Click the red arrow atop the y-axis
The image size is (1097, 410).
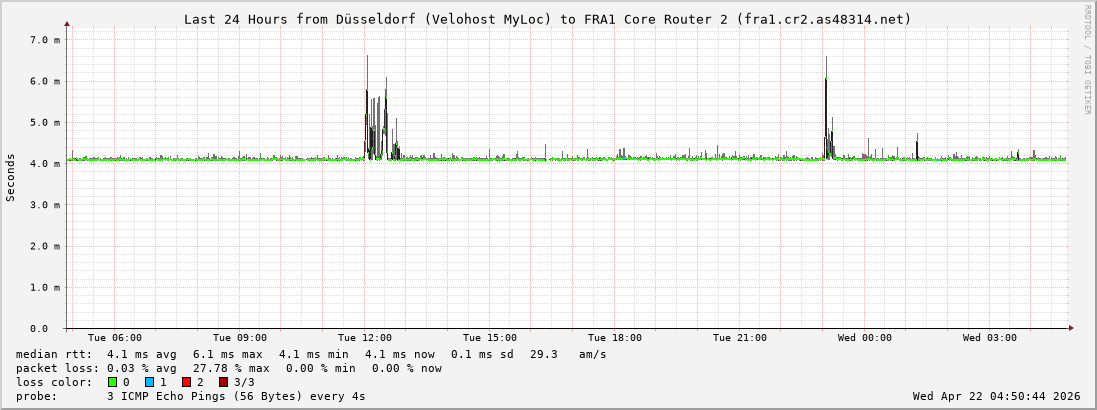pyautogui.click(x=67, y=23)
